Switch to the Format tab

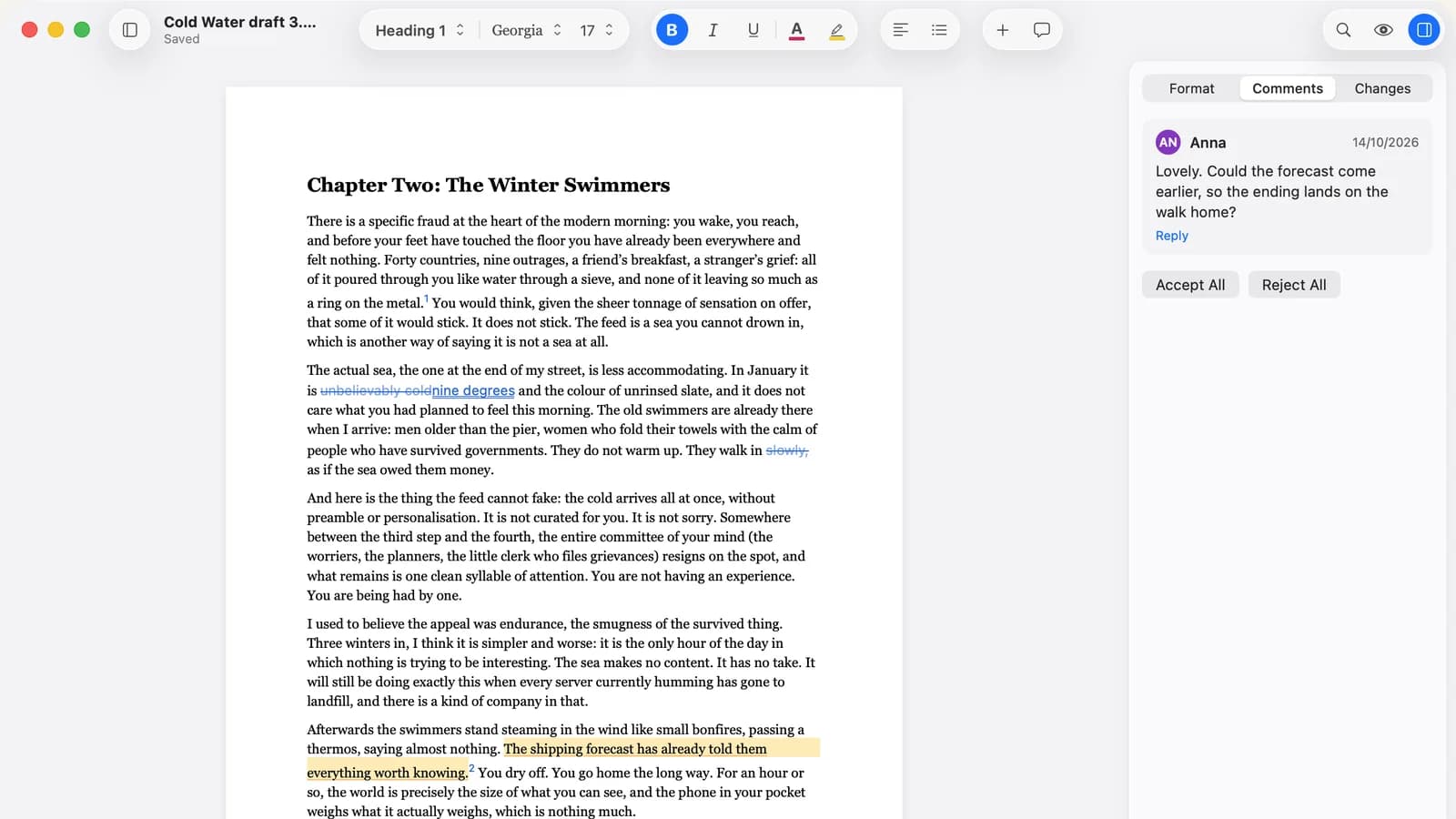[x=1191, y=88]
